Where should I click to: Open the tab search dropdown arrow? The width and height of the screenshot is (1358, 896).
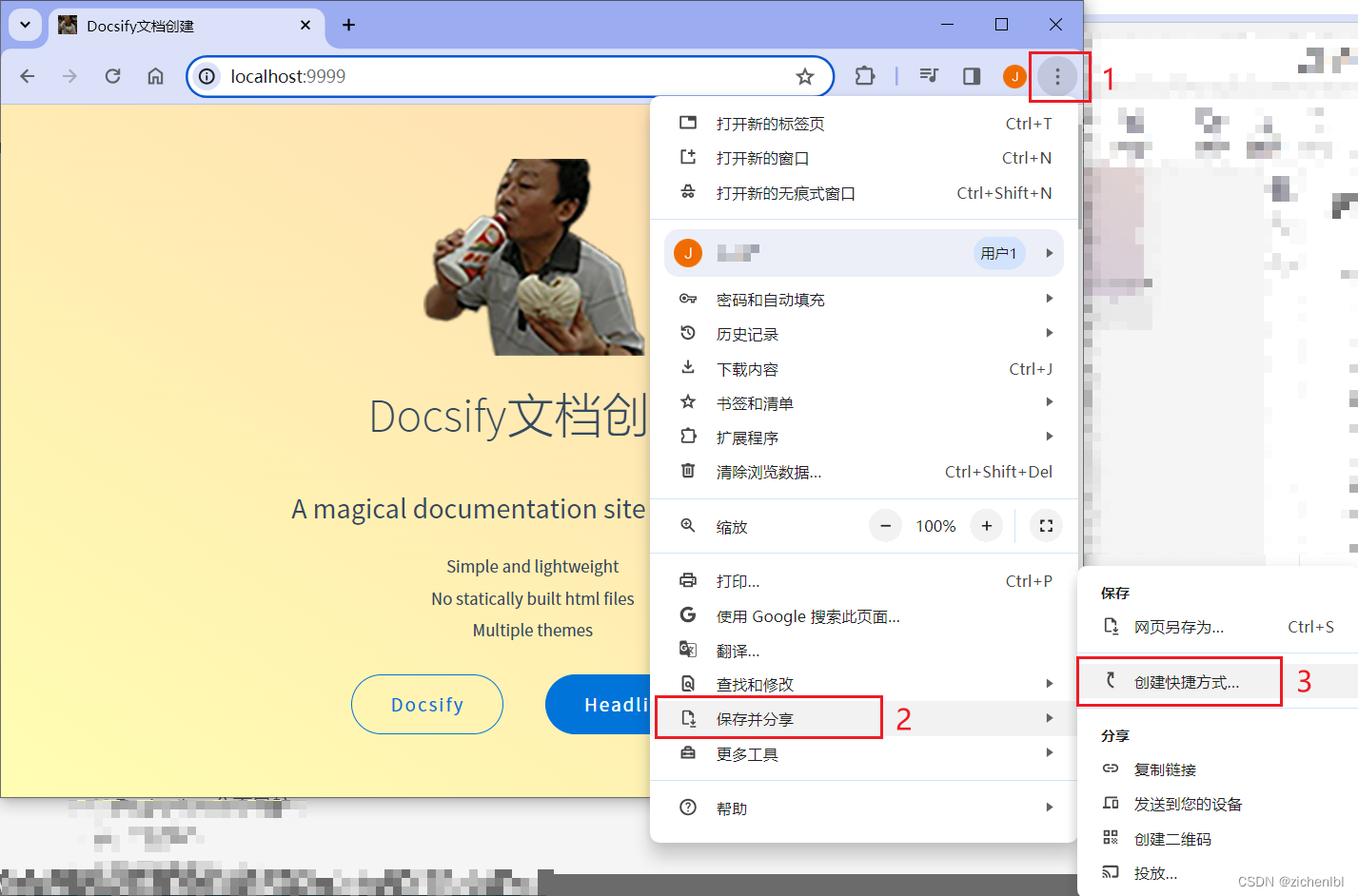click(25, 25)
